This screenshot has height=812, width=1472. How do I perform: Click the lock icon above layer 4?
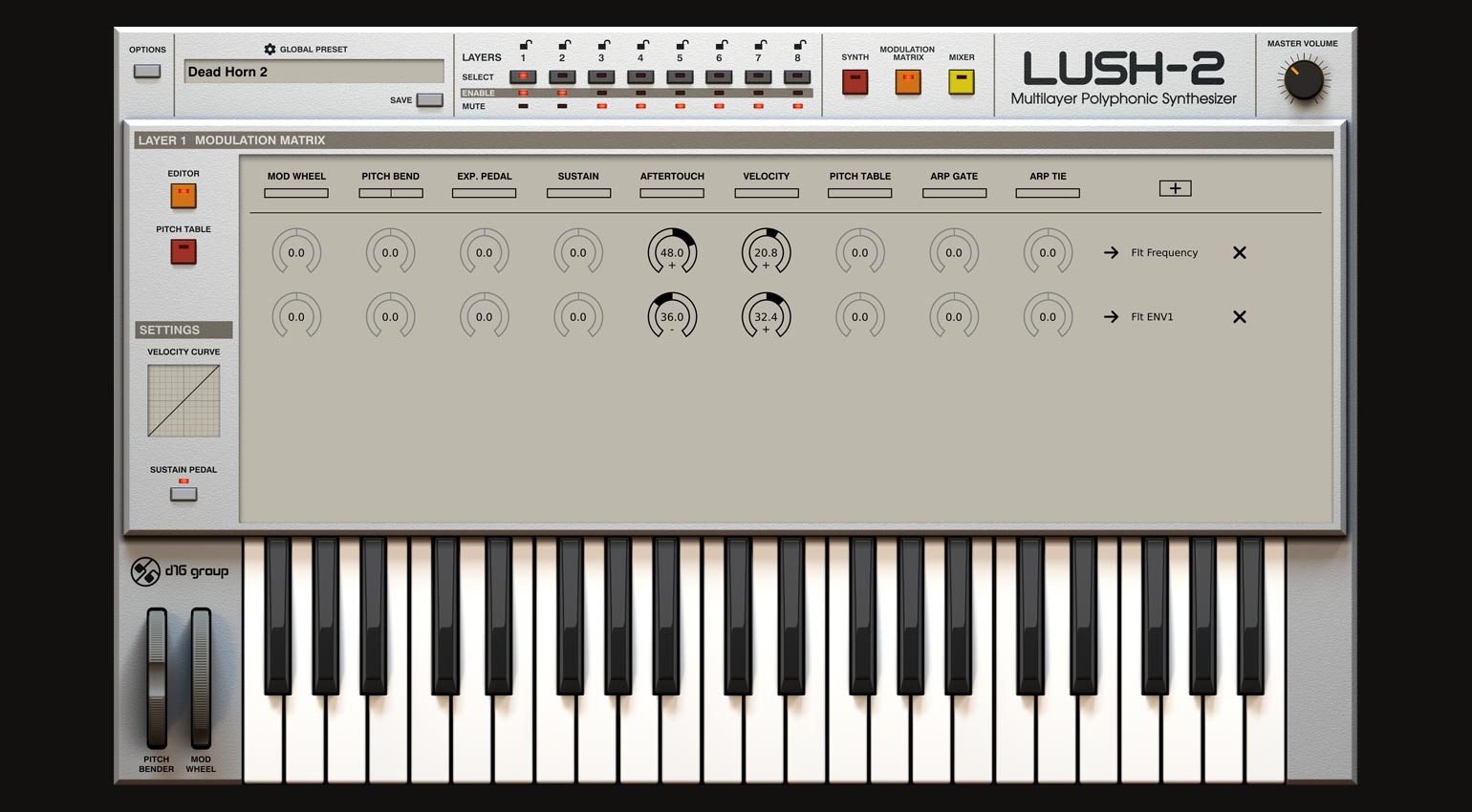(x=643, y=44)
